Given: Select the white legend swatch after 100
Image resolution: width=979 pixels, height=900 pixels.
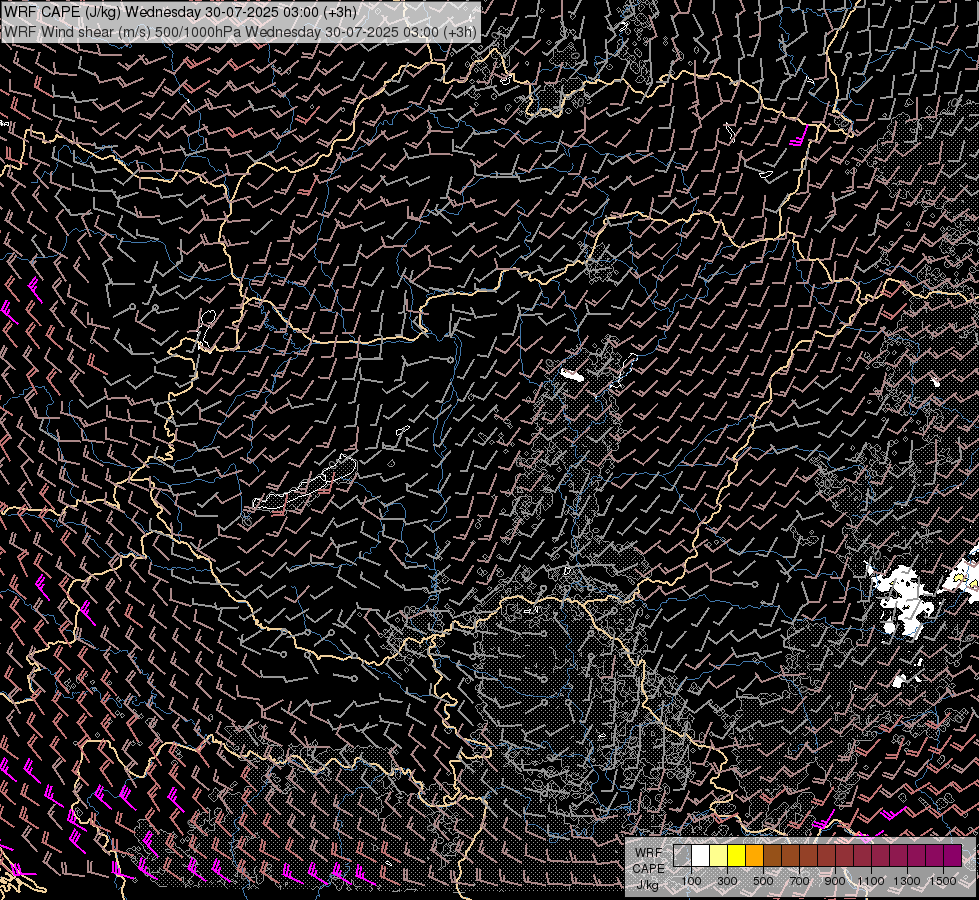Looking at the screenshot, I should 701,856.
